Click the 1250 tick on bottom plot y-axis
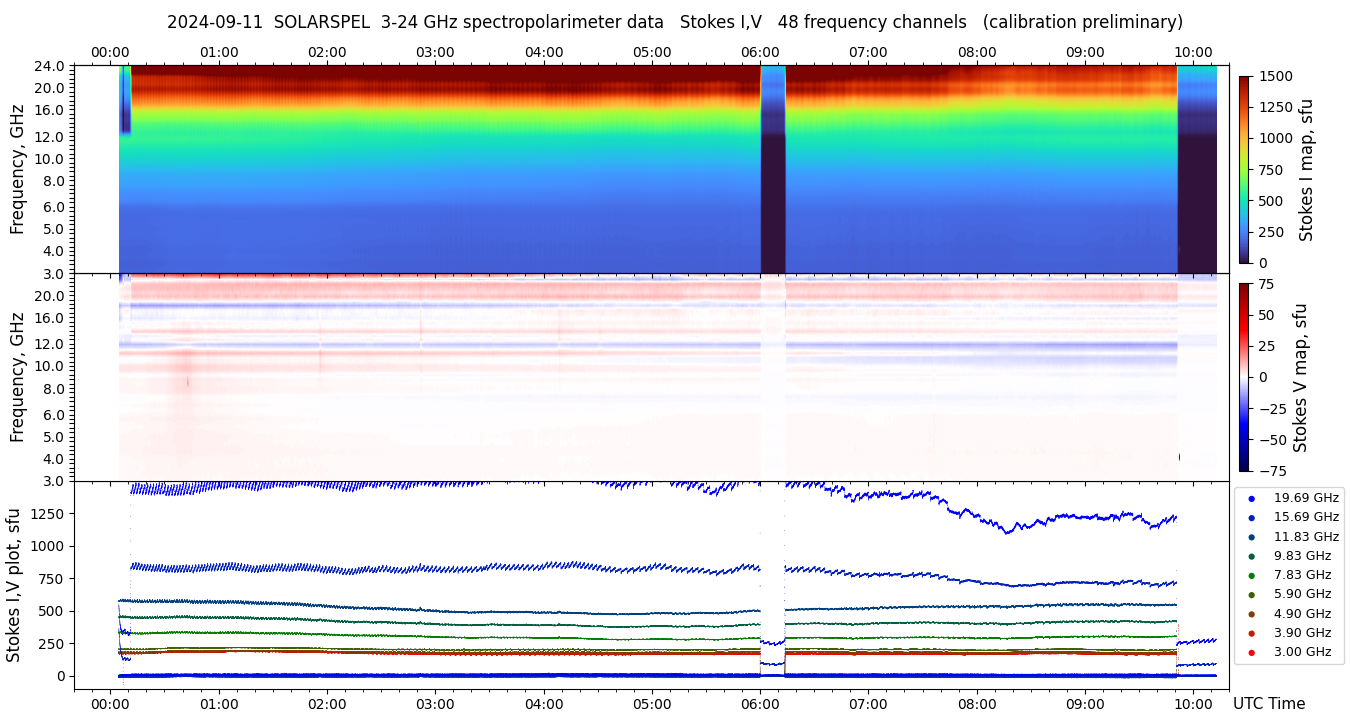 (x=45, y=514)
